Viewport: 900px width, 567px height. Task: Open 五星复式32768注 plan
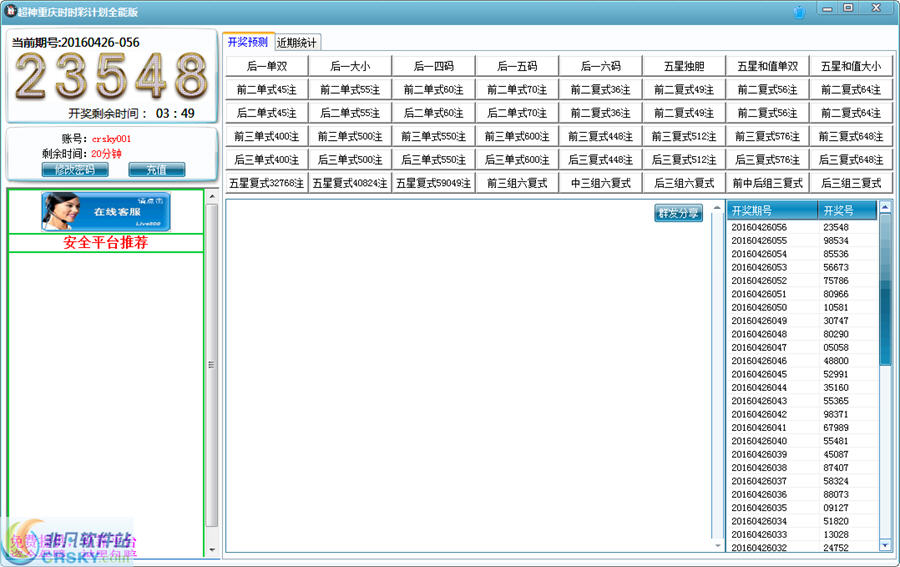click(267, 183)
